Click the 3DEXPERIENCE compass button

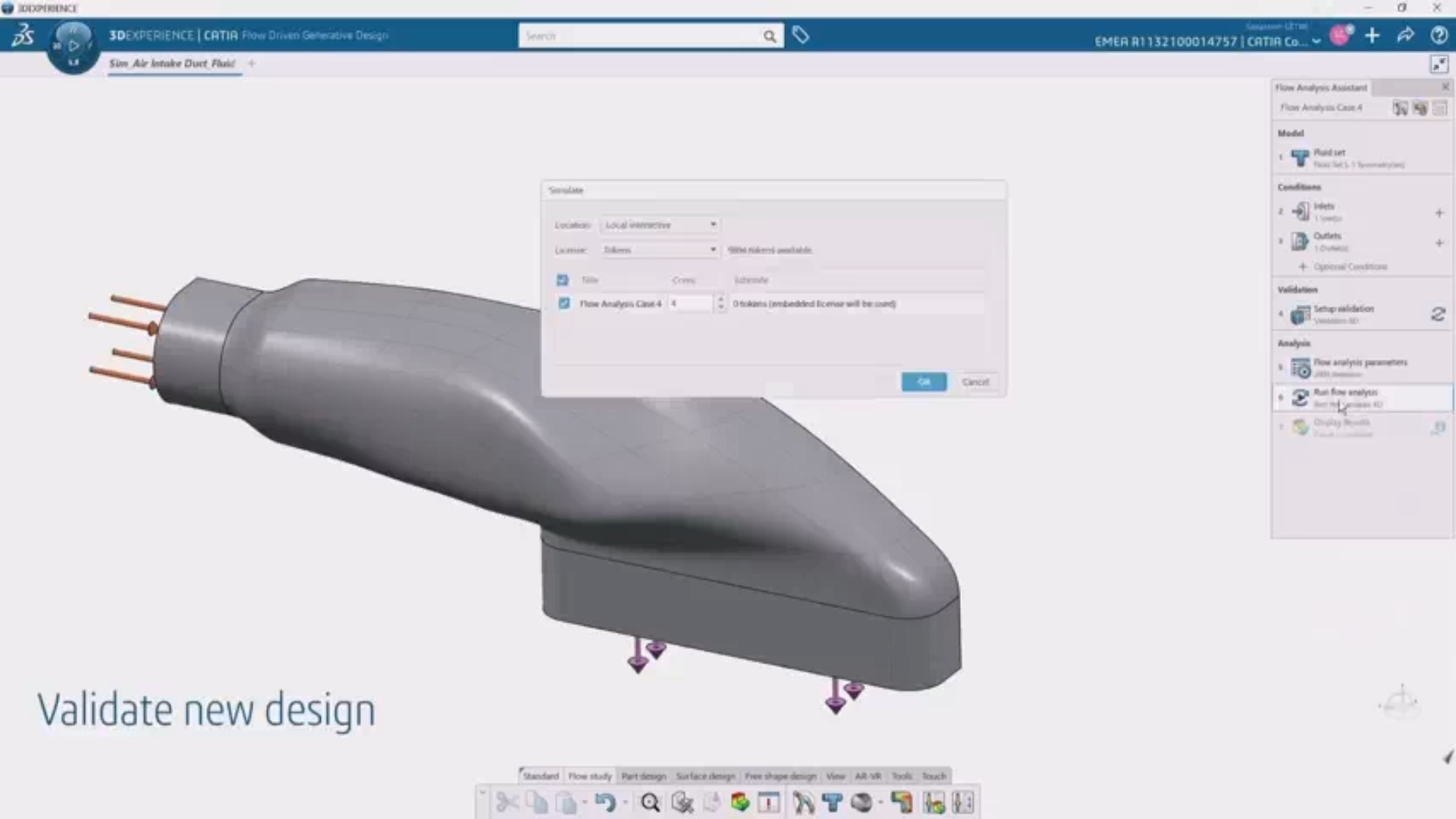pyautogui.click(x=73, y=45)
